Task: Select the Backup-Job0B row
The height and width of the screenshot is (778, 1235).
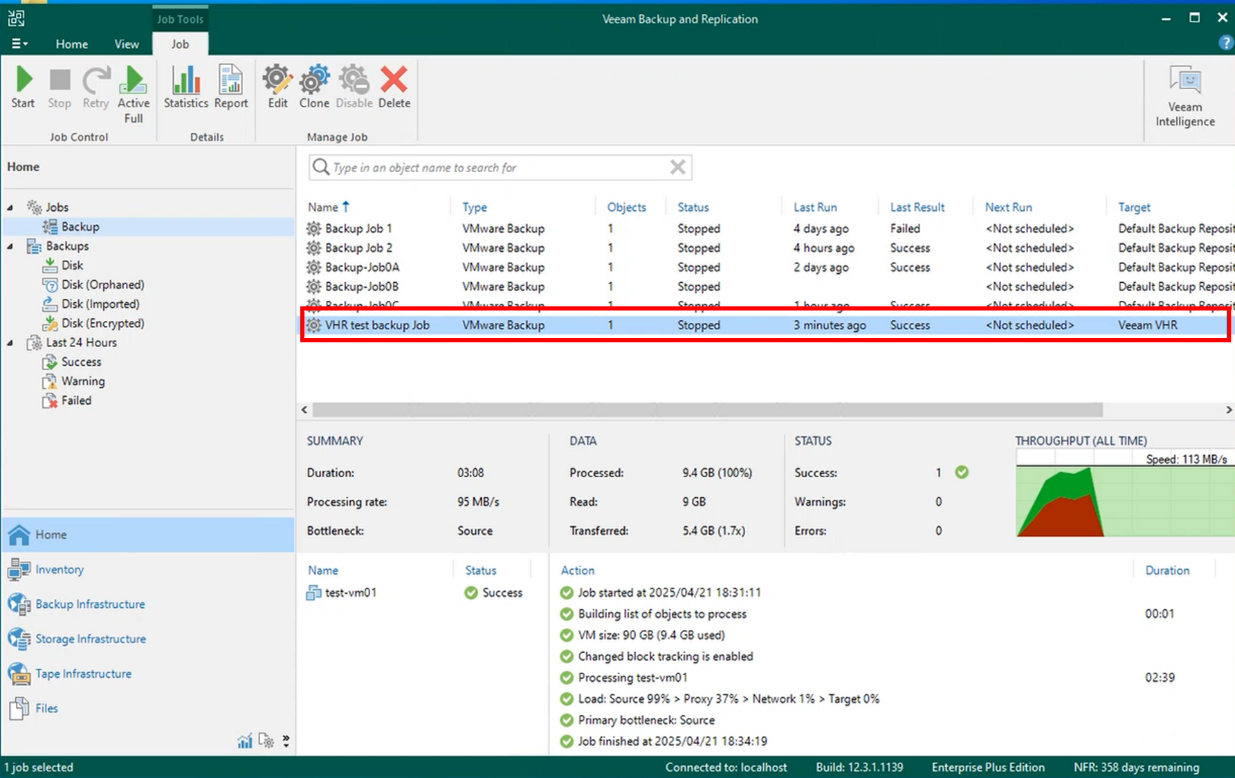Action: tap(768, 286)
